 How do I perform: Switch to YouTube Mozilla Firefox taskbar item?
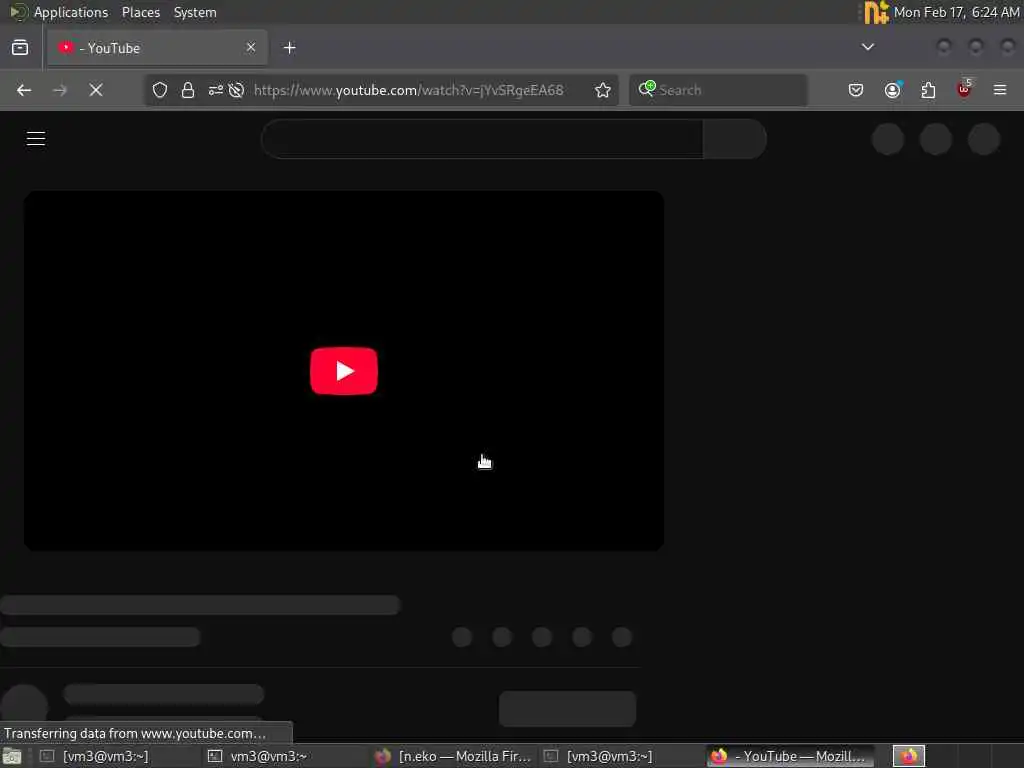pos(790,756)
